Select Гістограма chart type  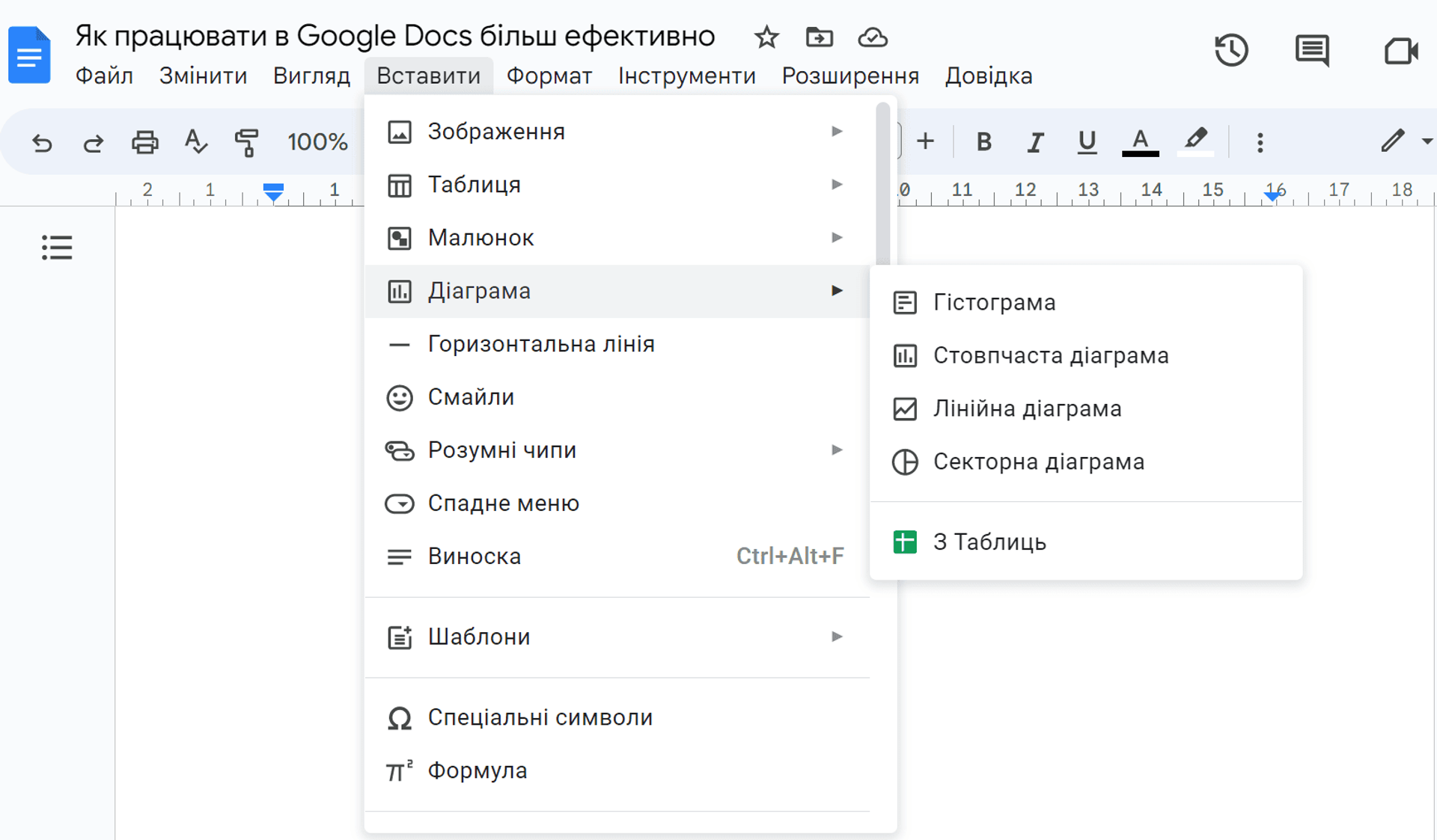coord(1086,302)
